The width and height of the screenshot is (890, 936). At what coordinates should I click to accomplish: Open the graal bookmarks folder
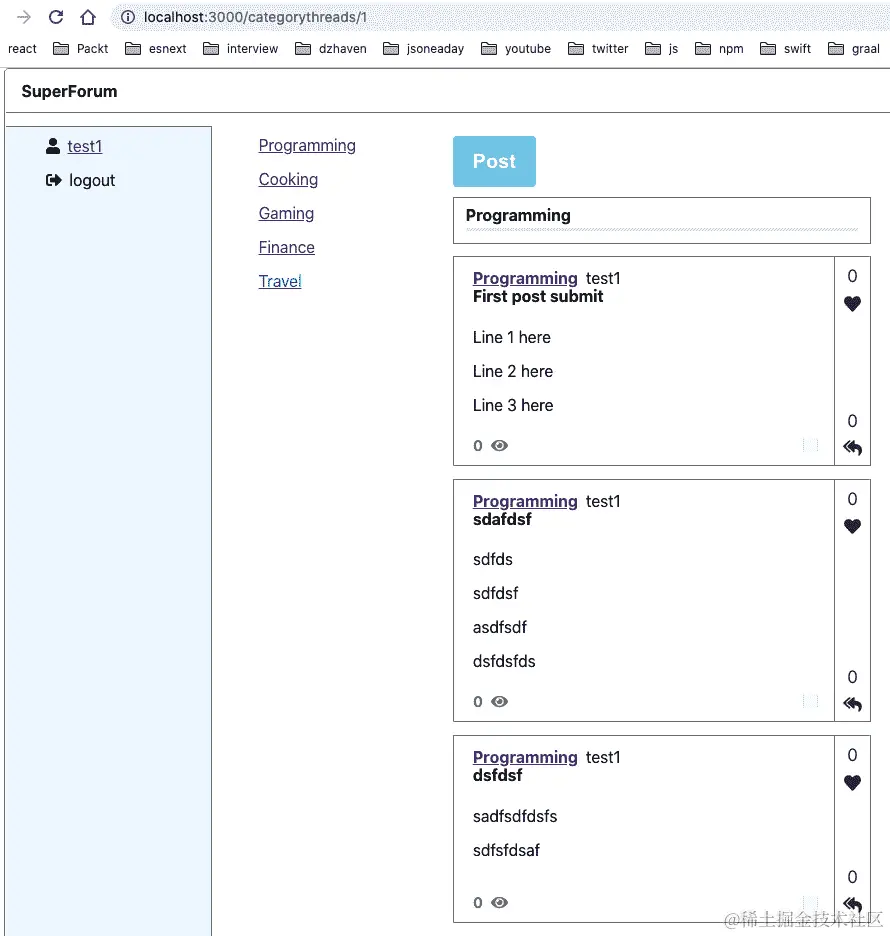tap(854, 49)
